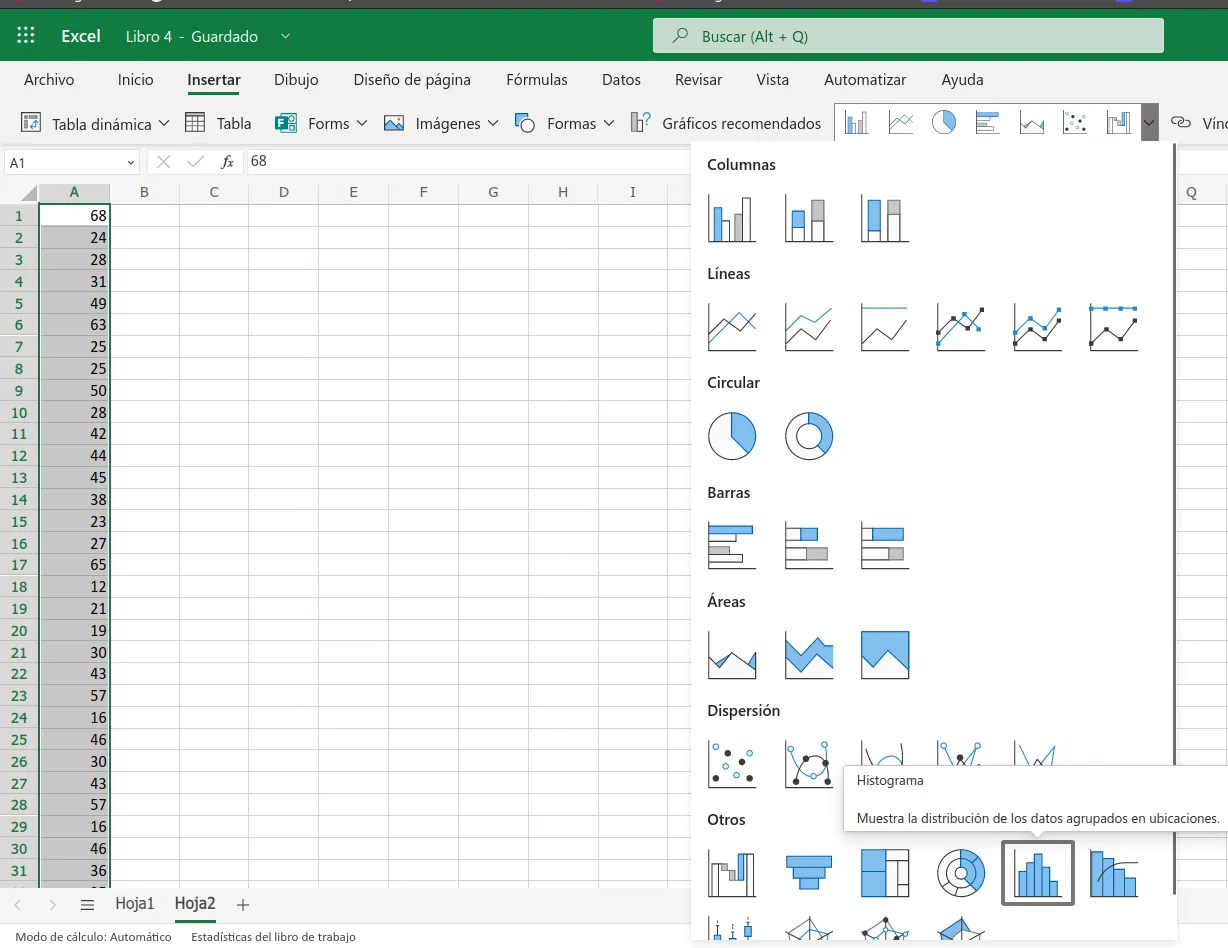Screen dimensions: 1228x948
Task: Click the column chart icon in the ribbon gallery
Action: 857,122
